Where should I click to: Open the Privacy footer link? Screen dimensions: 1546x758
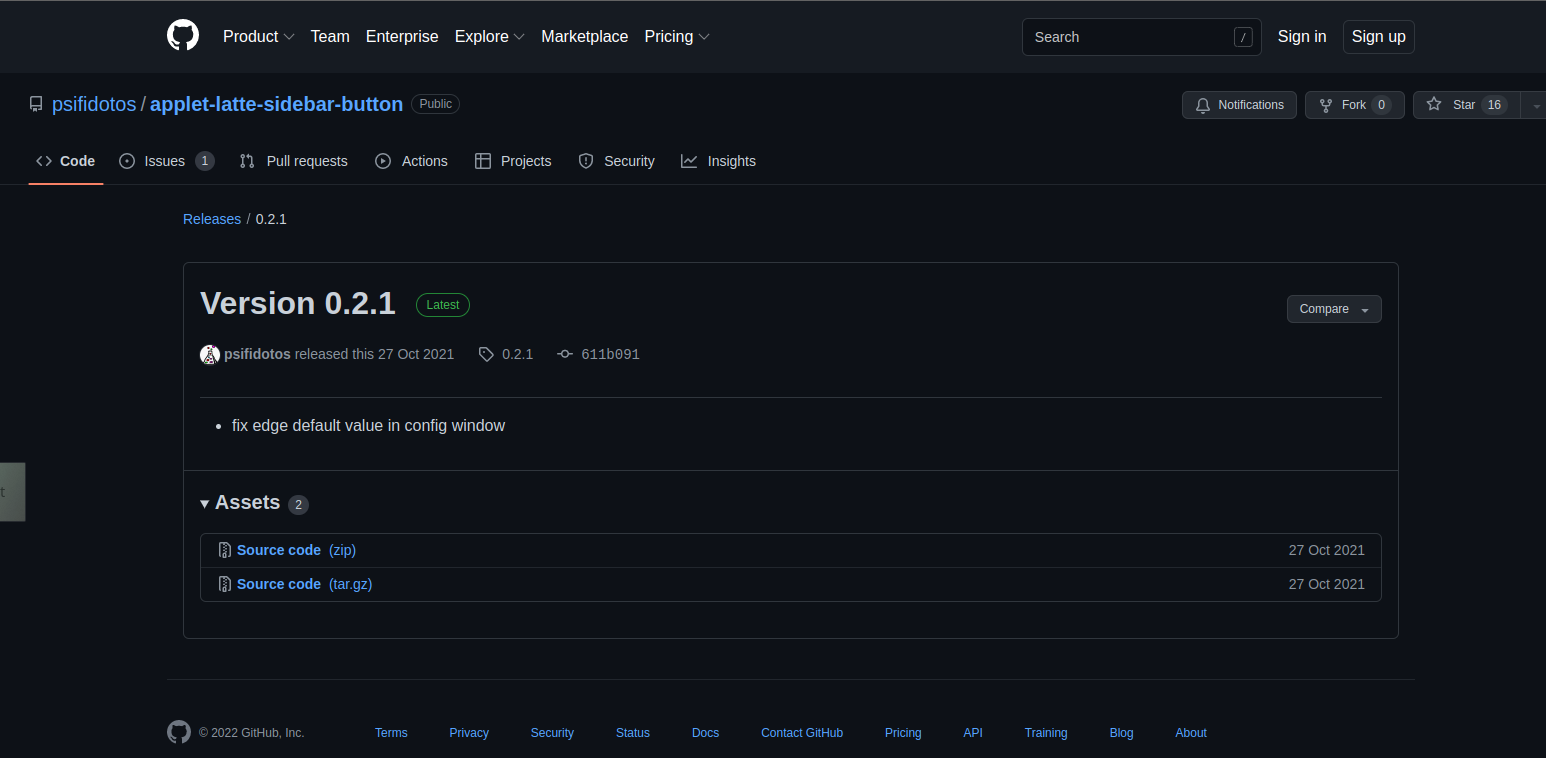click(x=469, y=733)
